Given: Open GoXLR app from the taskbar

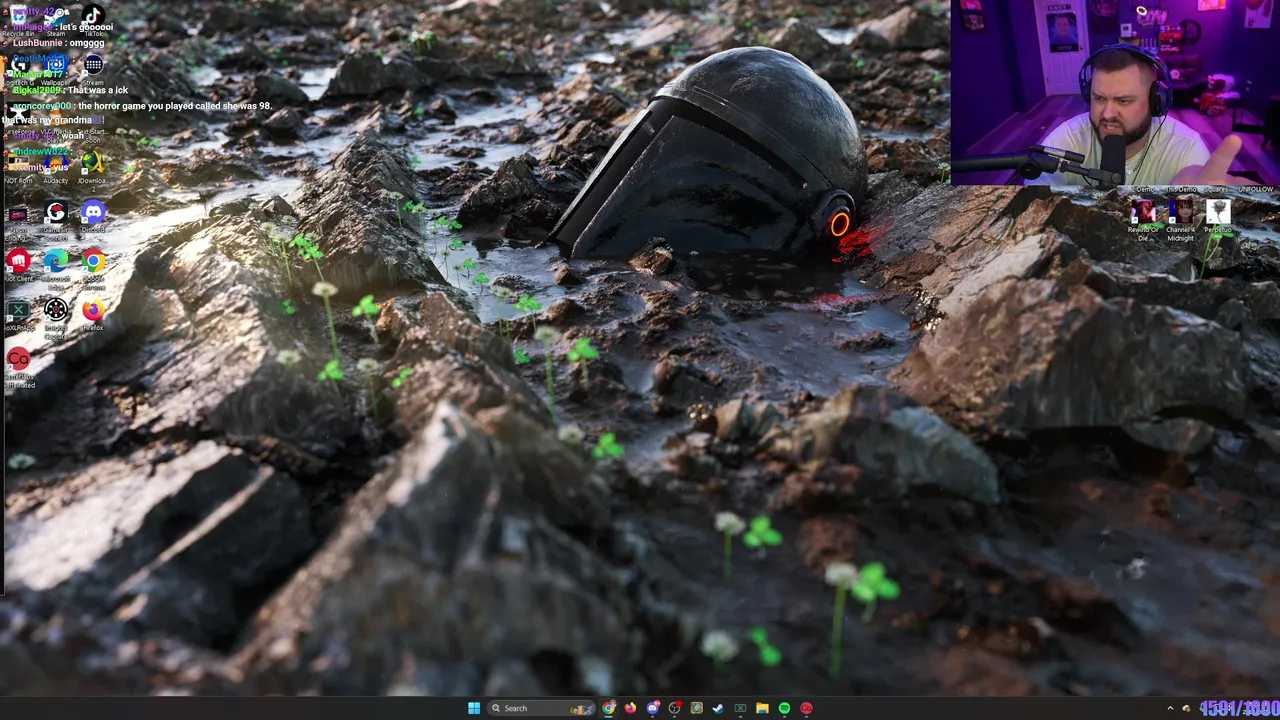Looking at the screenshot, I should 740,708.
